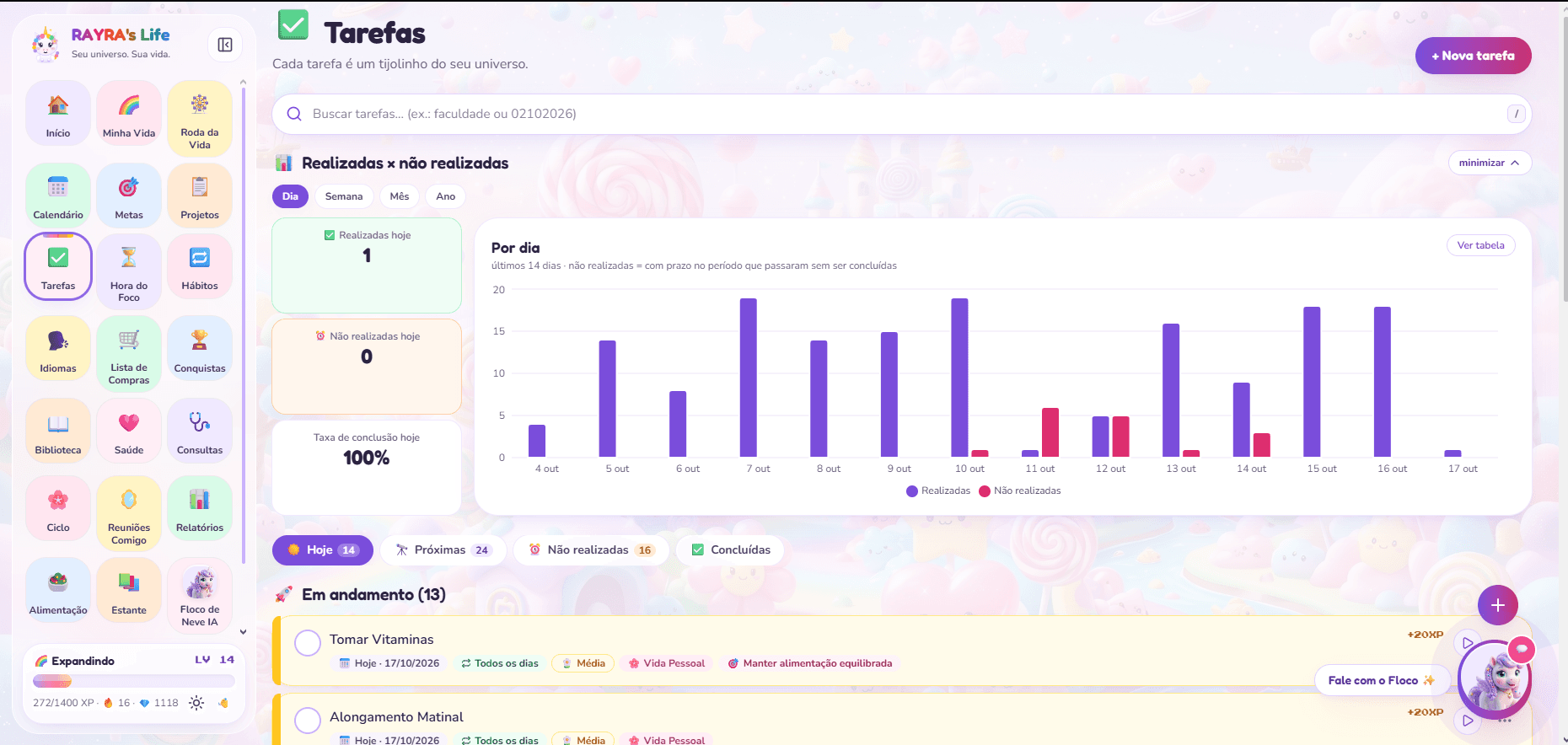Go to Minha Vida rainbow icon
This screenshot has width=1568, height=745.
click(129, 114)
